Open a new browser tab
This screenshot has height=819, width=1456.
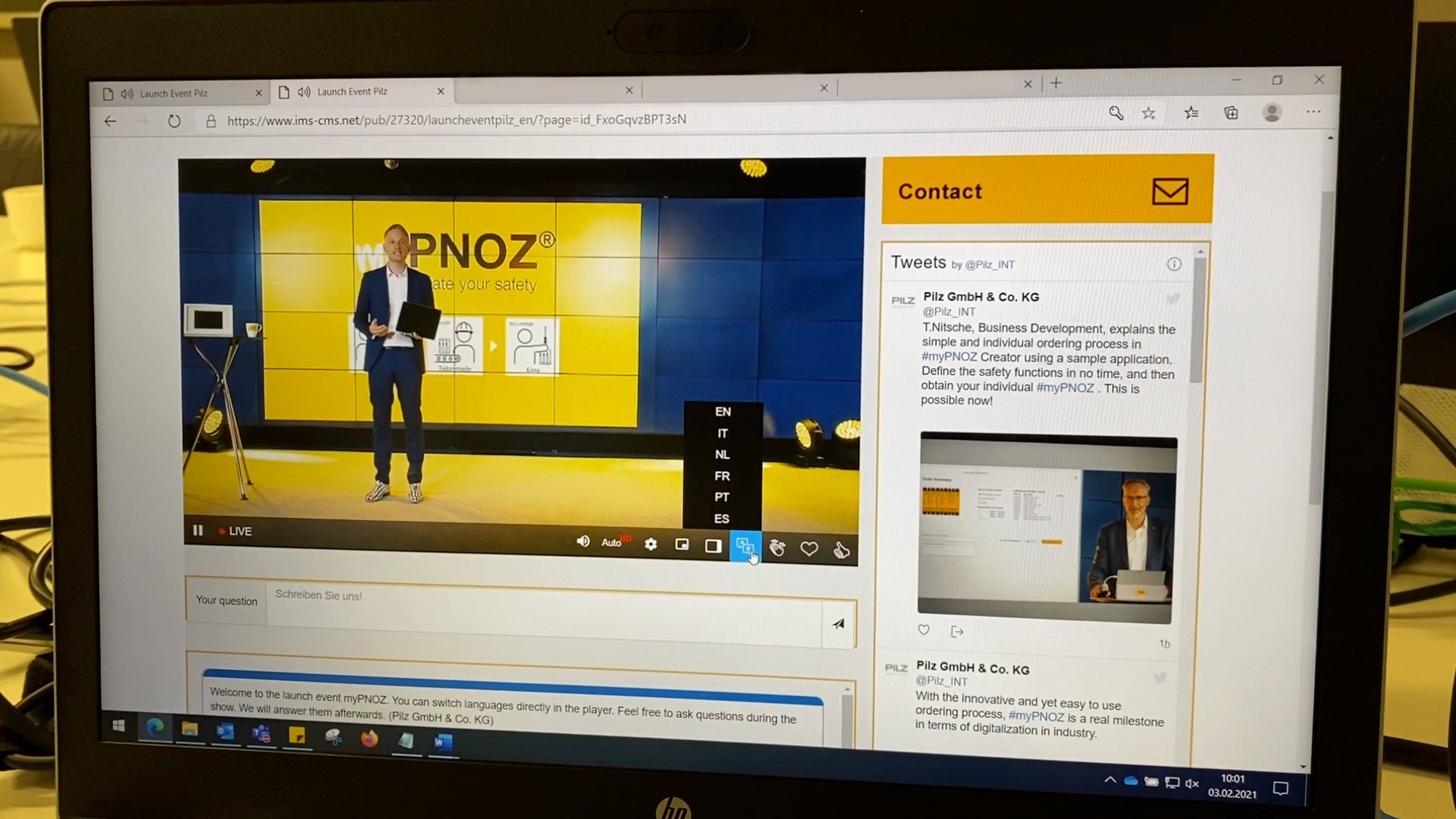pyautogui.click(x=1056, y=83)
